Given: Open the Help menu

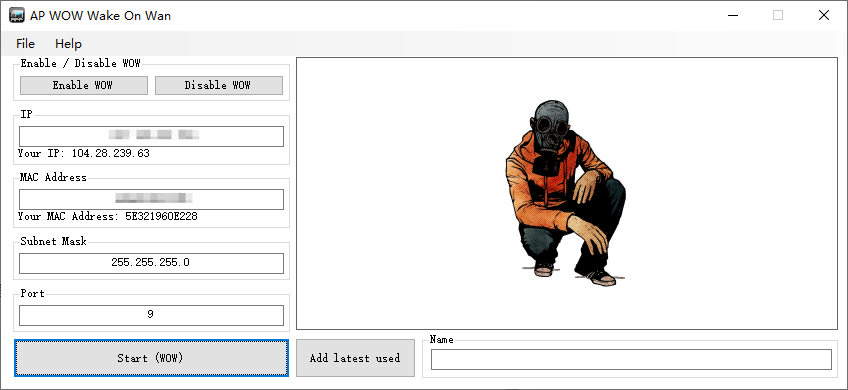Looking at the screenshot, I should (68, 44).
